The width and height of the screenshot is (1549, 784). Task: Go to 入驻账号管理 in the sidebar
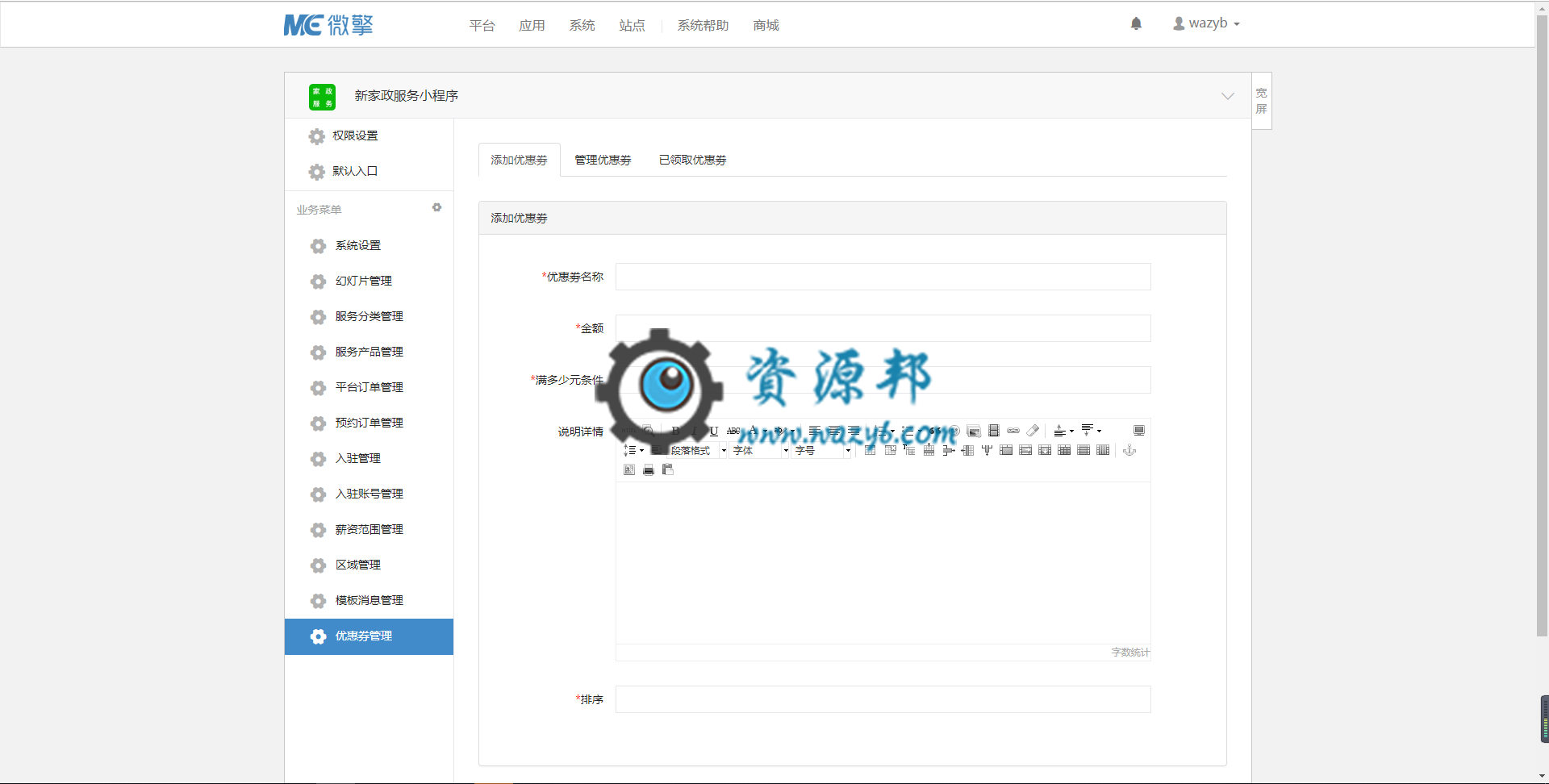[369, 494]
